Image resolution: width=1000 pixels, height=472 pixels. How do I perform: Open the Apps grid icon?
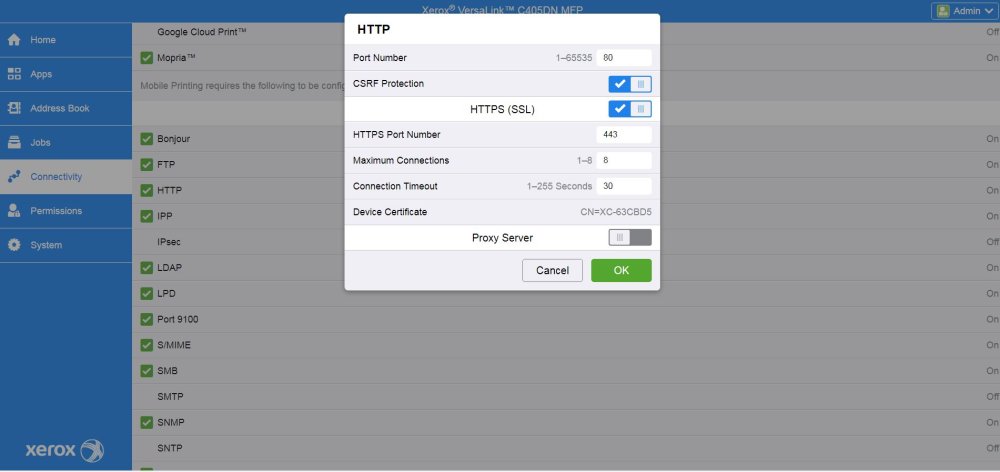14,74
